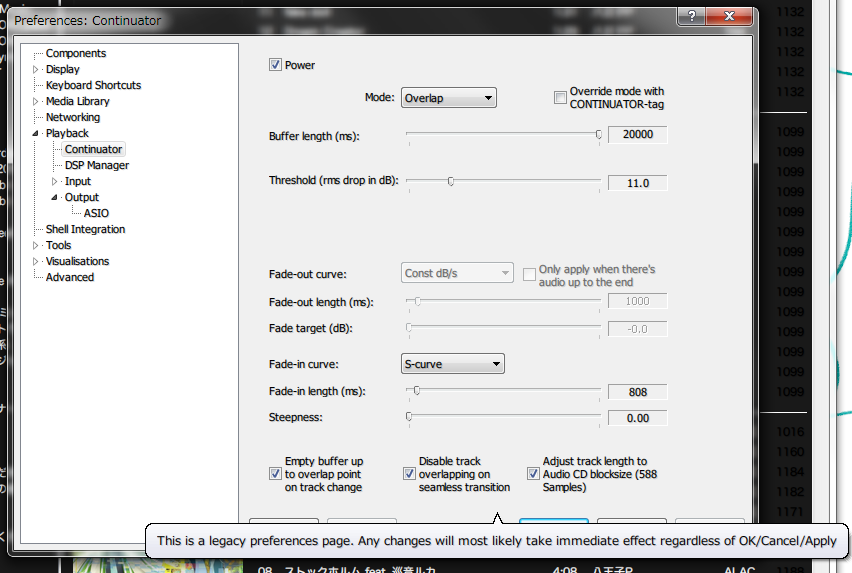Click the Buffer length value field
852x573 pixels.
point(637,135)
